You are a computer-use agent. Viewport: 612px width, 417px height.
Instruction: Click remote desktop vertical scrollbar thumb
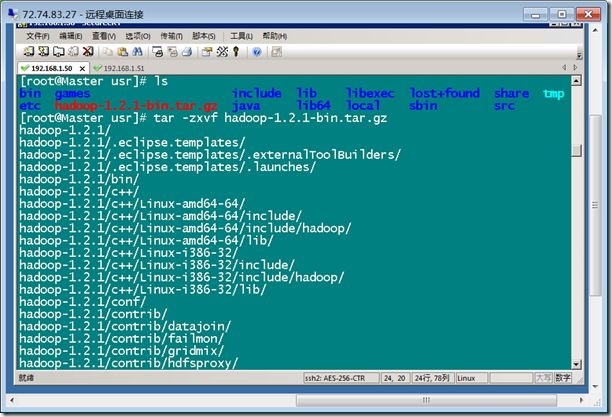pyautogui.click(x=595, y=205)
